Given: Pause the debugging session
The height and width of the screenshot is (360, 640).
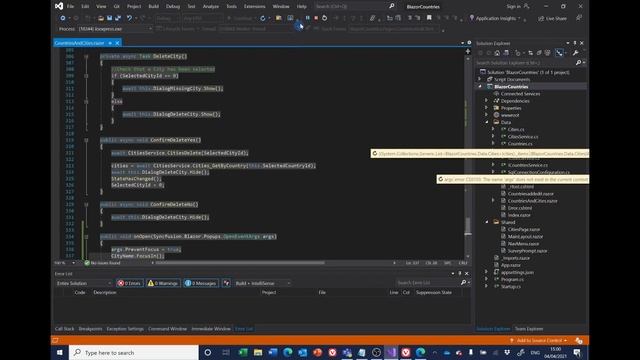Looking at the screenshot, I should pos(308,18).
